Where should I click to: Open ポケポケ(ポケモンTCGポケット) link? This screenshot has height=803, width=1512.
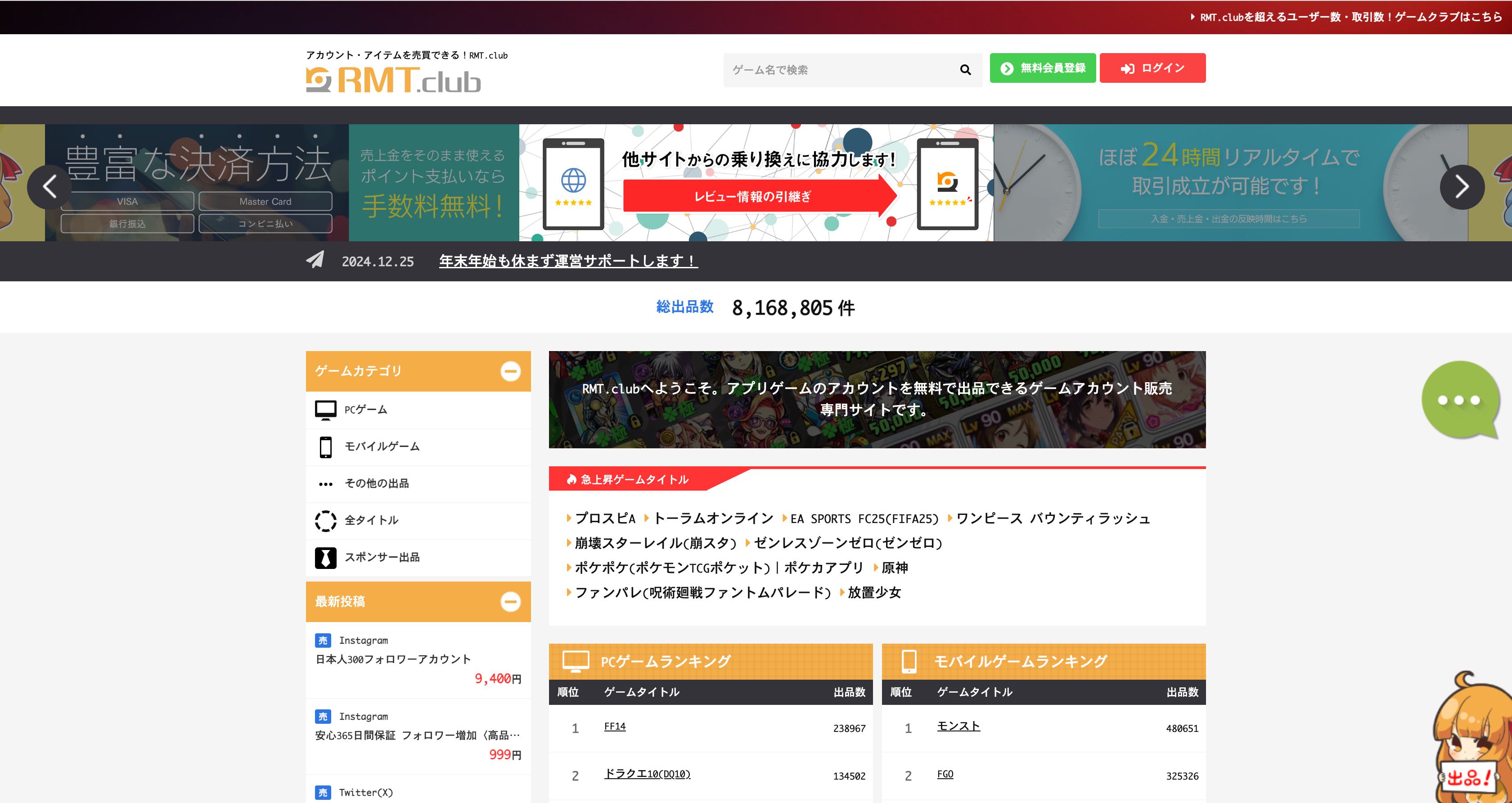click(x=719, y=568)
